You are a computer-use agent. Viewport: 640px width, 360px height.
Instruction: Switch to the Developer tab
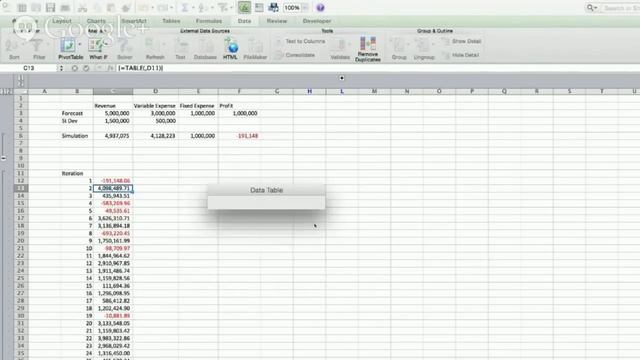(x=317, y=21)
